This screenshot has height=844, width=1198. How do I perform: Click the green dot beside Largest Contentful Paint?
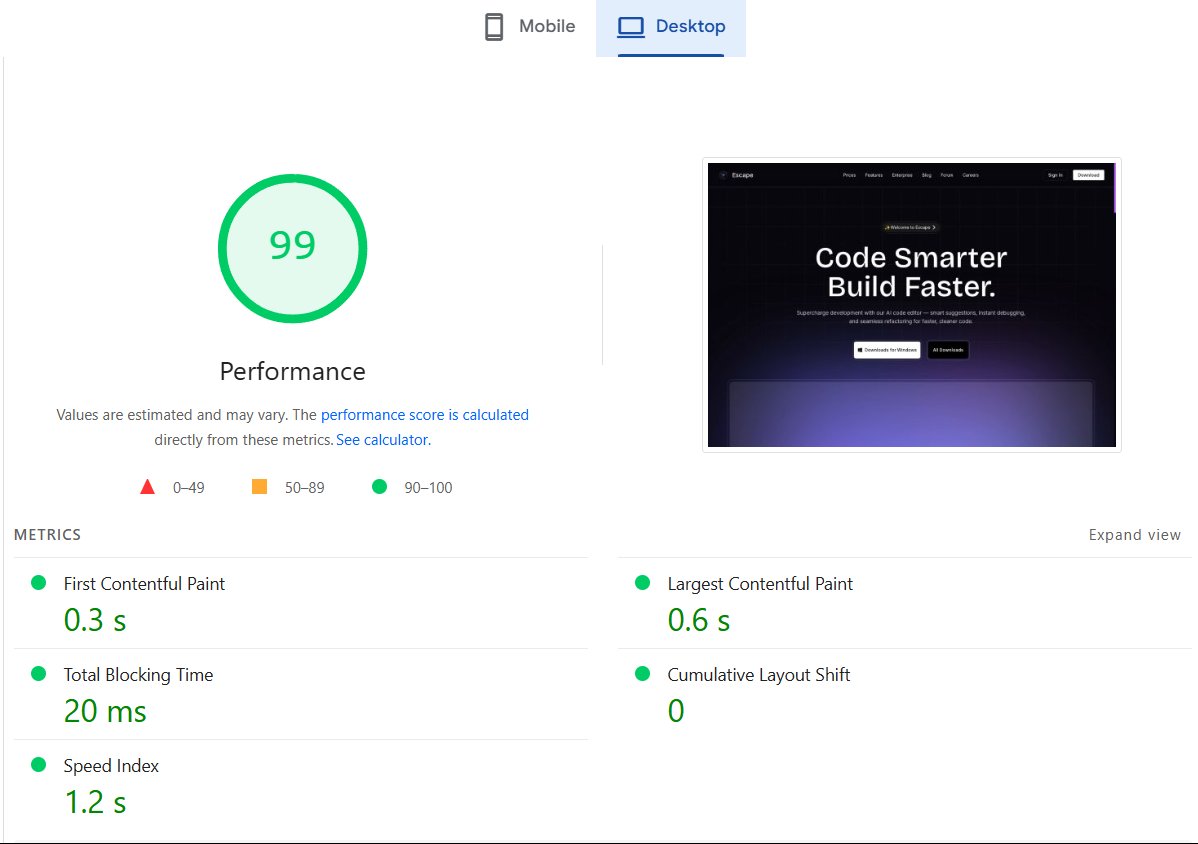coord(643,583)
